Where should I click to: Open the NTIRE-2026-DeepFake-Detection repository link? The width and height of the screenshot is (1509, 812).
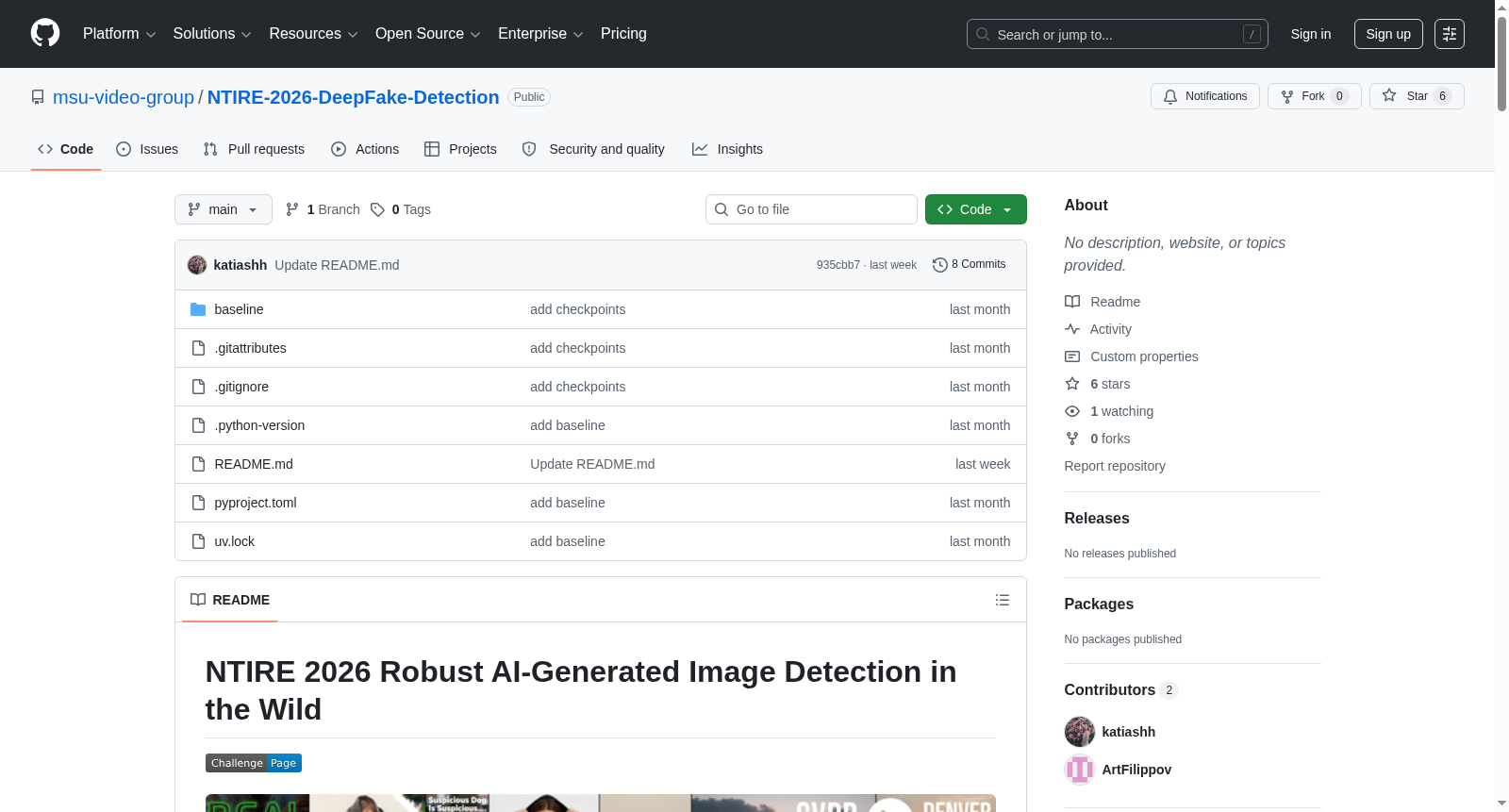pyautogui.click(x=353, y=97)
